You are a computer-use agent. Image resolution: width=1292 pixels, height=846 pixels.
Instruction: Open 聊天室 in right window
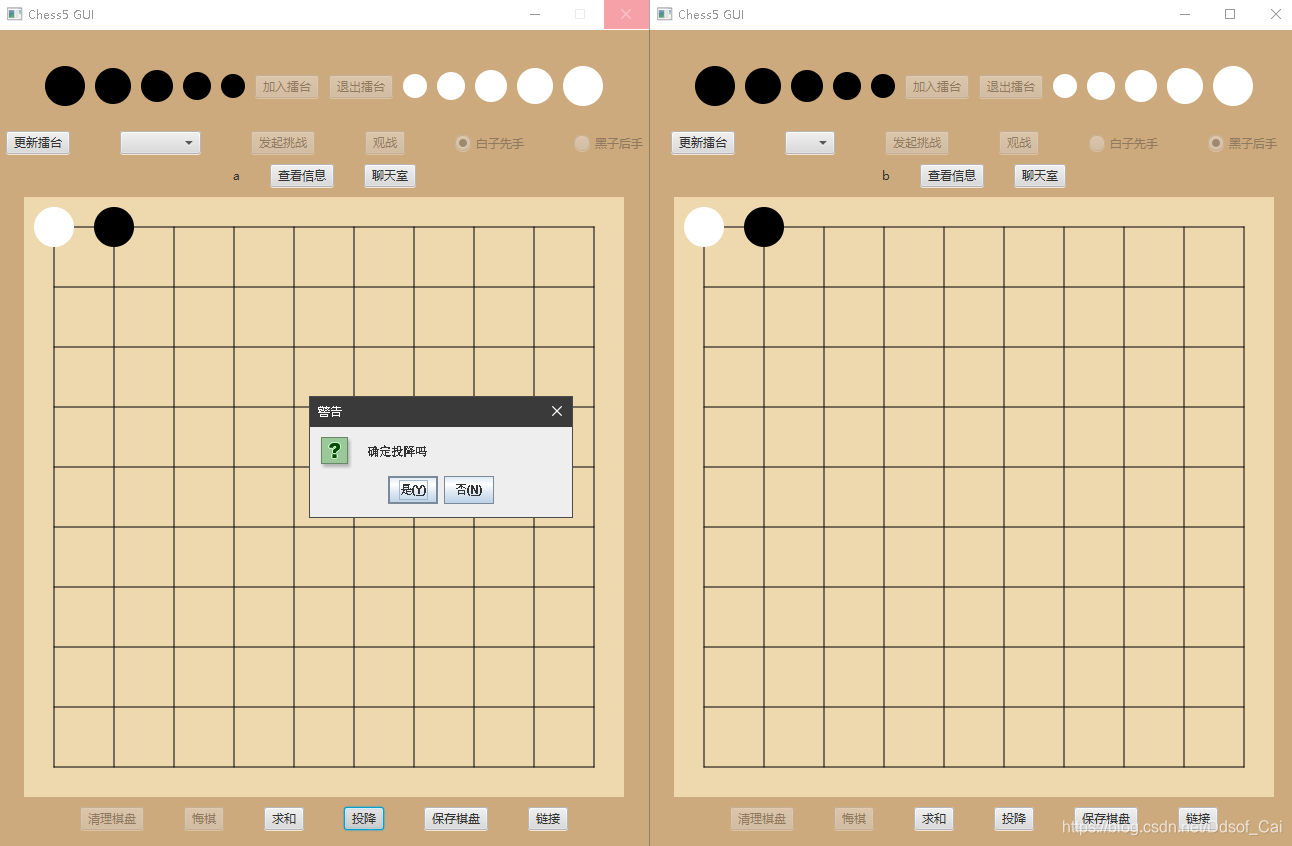tap(1040, 176)
